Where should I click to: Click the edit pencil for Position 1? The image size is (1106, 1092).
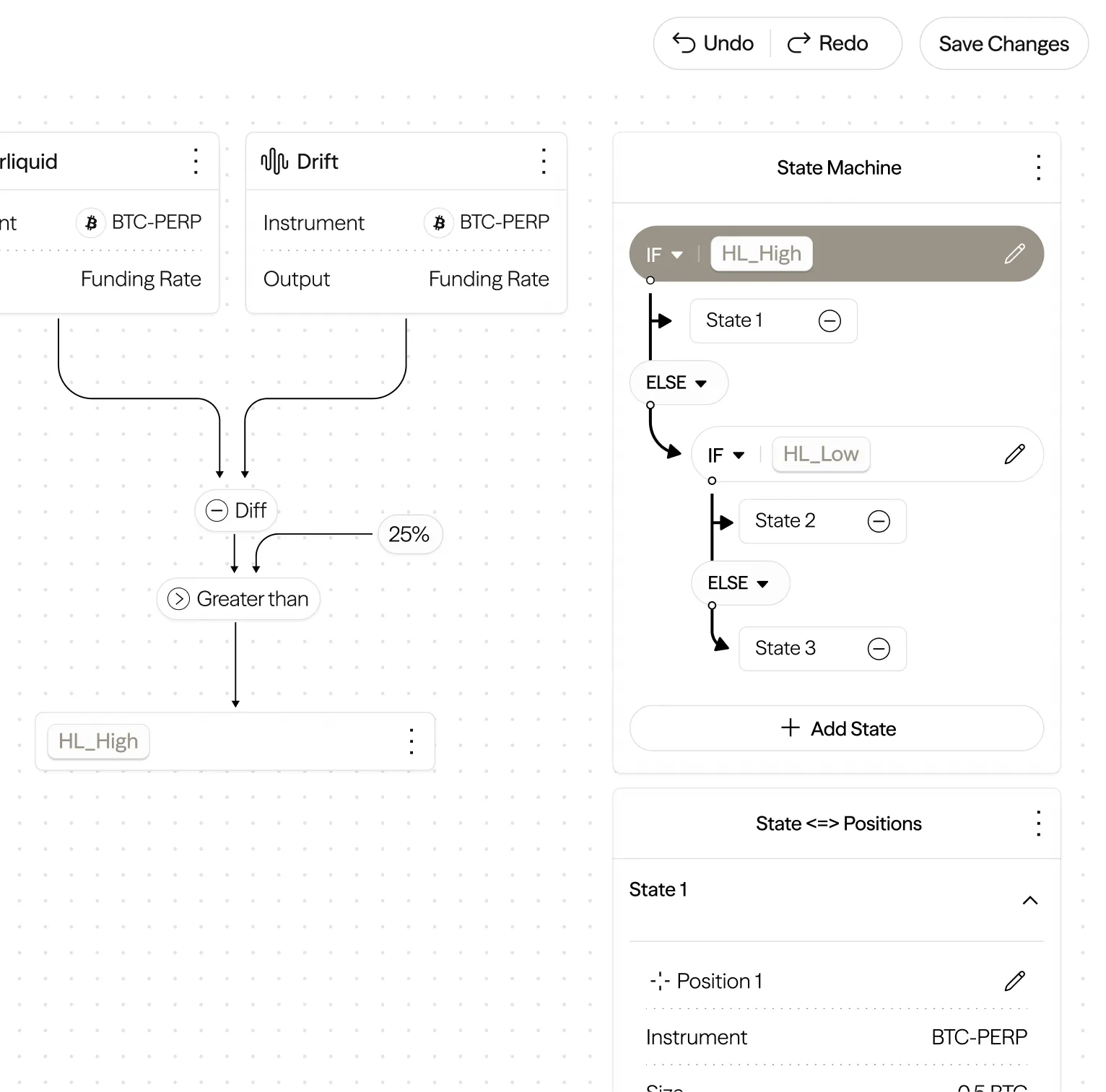click(x=1014, y=981)
